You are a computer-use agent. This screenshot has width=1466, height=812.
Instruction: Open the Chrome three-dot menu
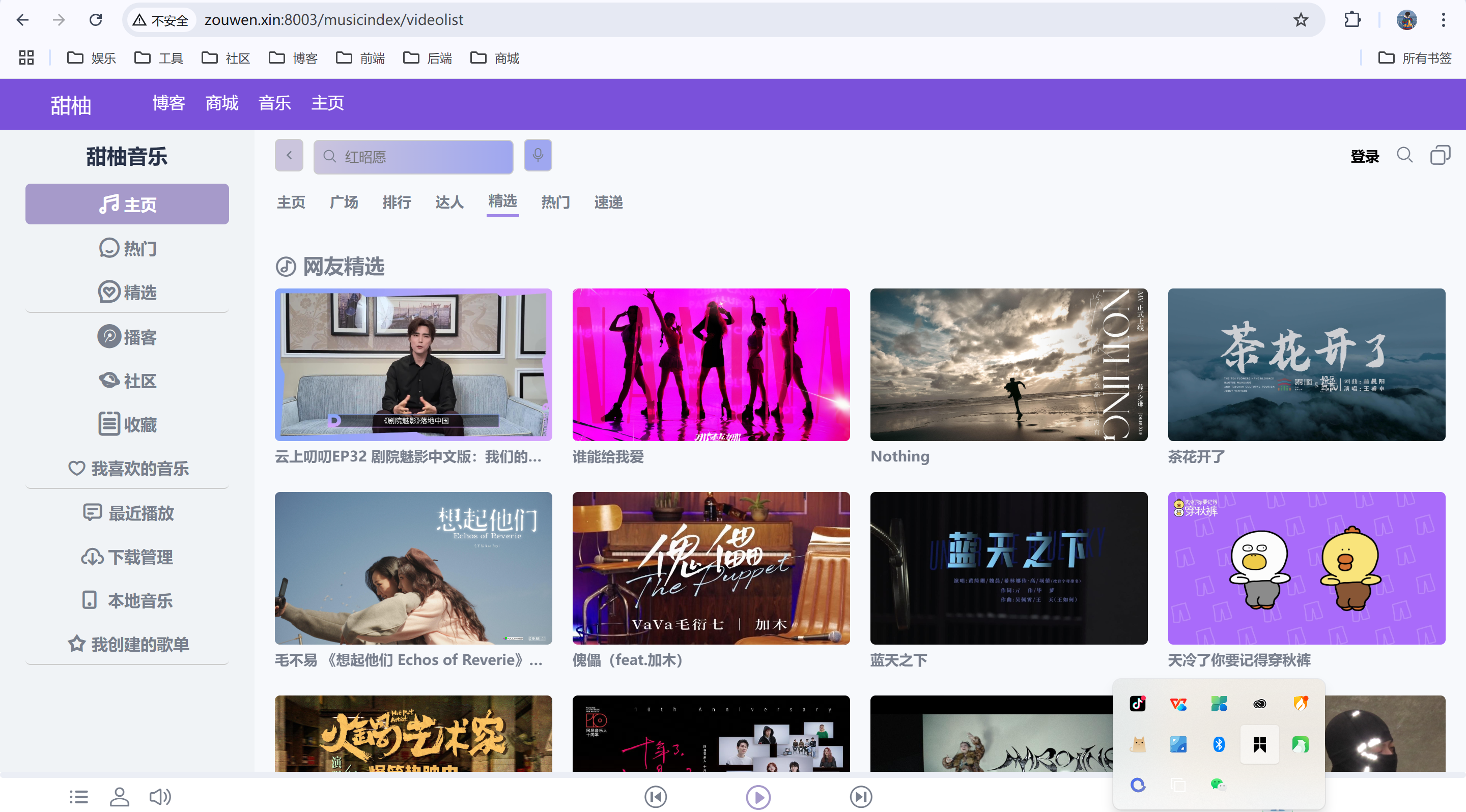tap(1443, 20)
